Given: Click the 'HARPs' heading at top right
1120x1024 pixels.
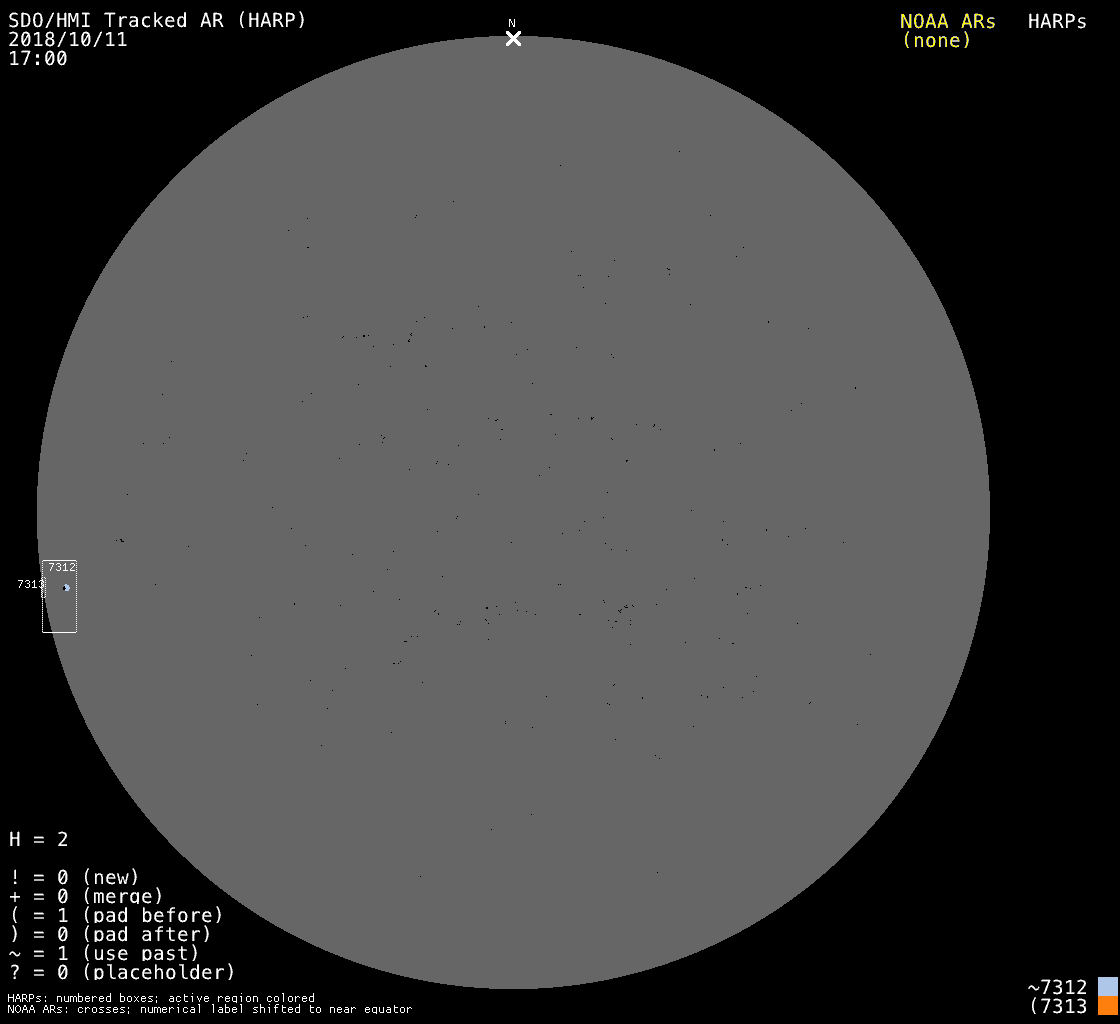Looking at the screenshot, I should pyautogui.click(x=1057, y=21).
